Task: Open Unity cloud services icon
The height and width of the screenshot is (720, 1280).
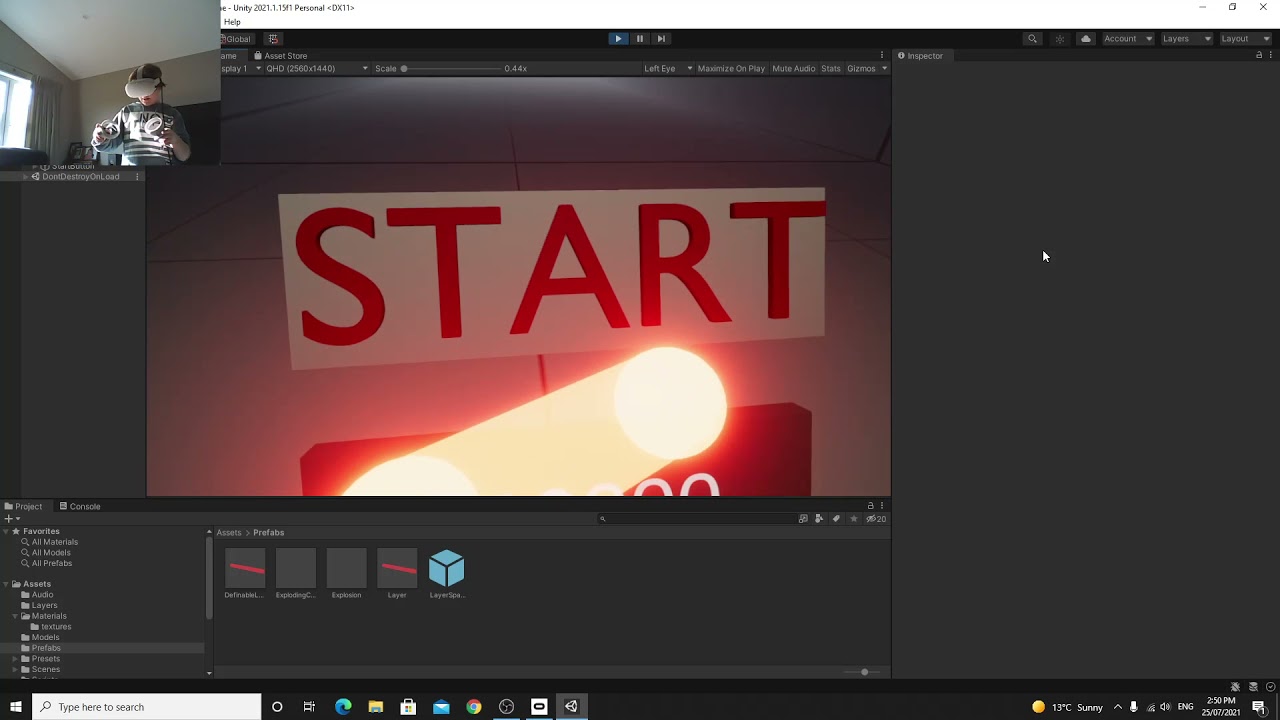Action: (1086, 39)
